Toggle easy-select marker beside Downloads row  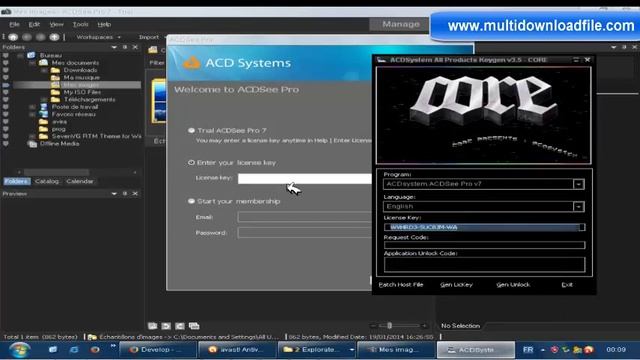click(x=5, y=70)
